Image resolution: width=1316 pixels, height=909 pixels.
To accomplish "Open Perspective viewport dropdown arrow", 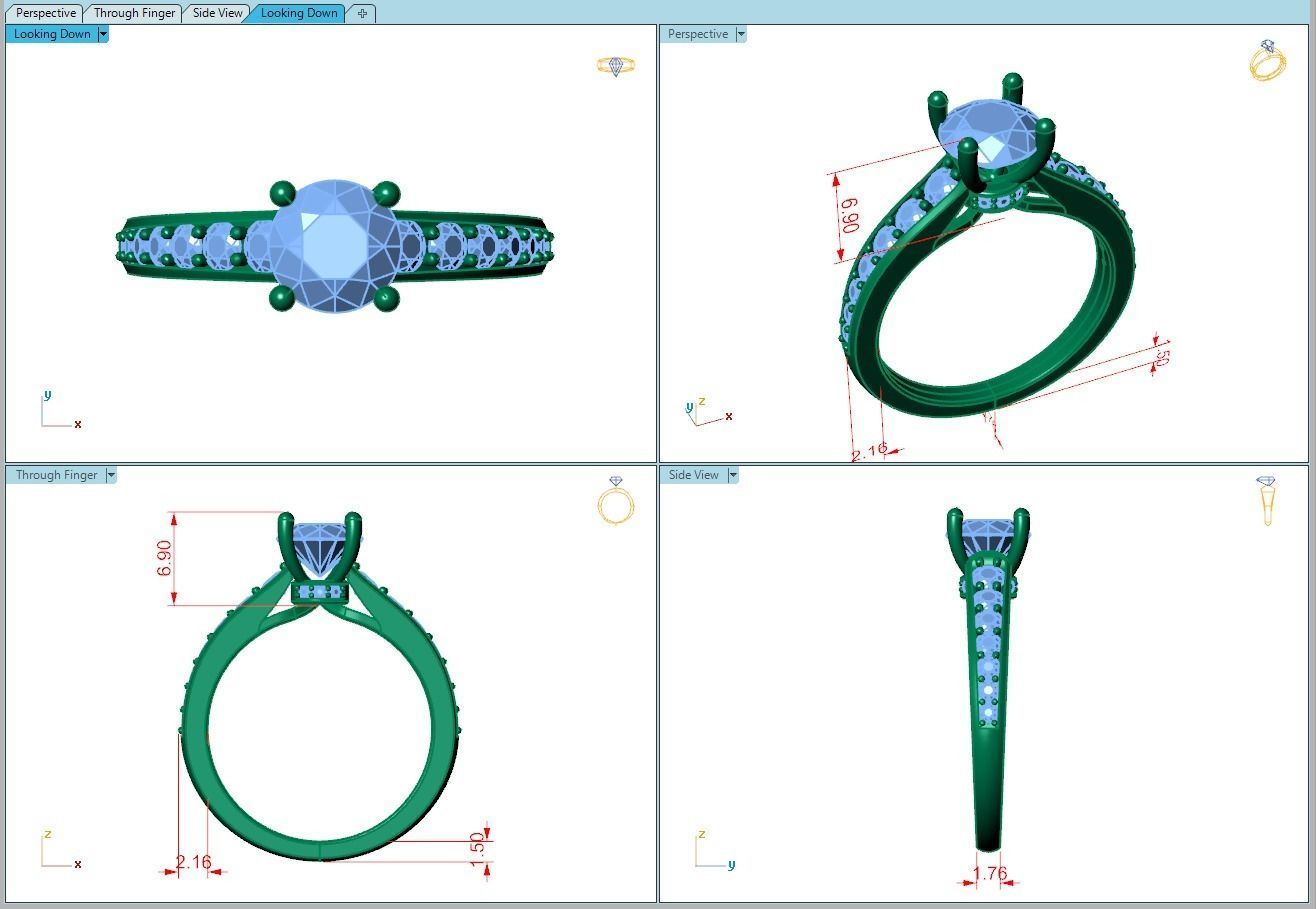I will tap(741, 34).
